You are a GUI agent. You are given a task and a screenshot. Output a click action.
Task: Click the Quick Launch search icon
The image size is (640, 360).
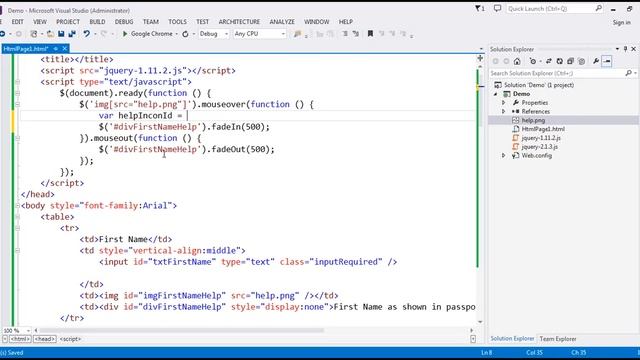click(x=598, y=8)
